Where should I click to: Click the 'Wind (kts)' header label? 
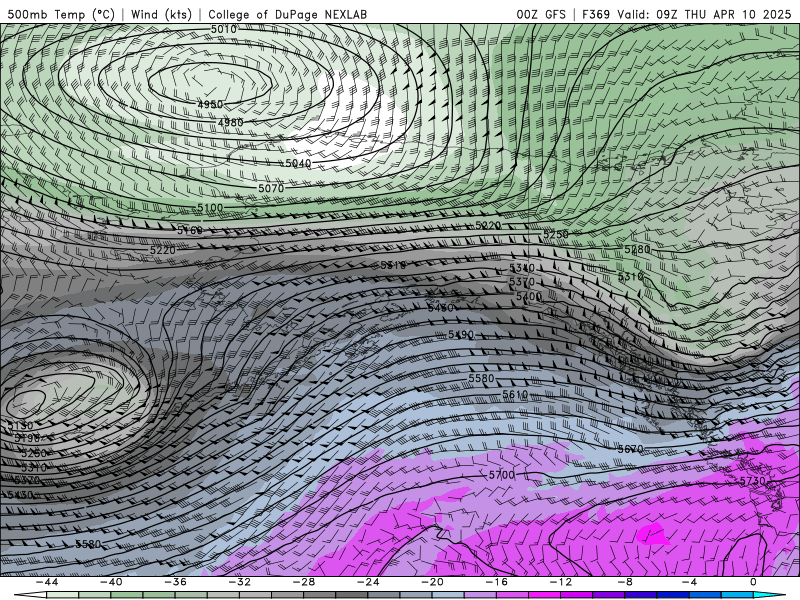(161, 14)
